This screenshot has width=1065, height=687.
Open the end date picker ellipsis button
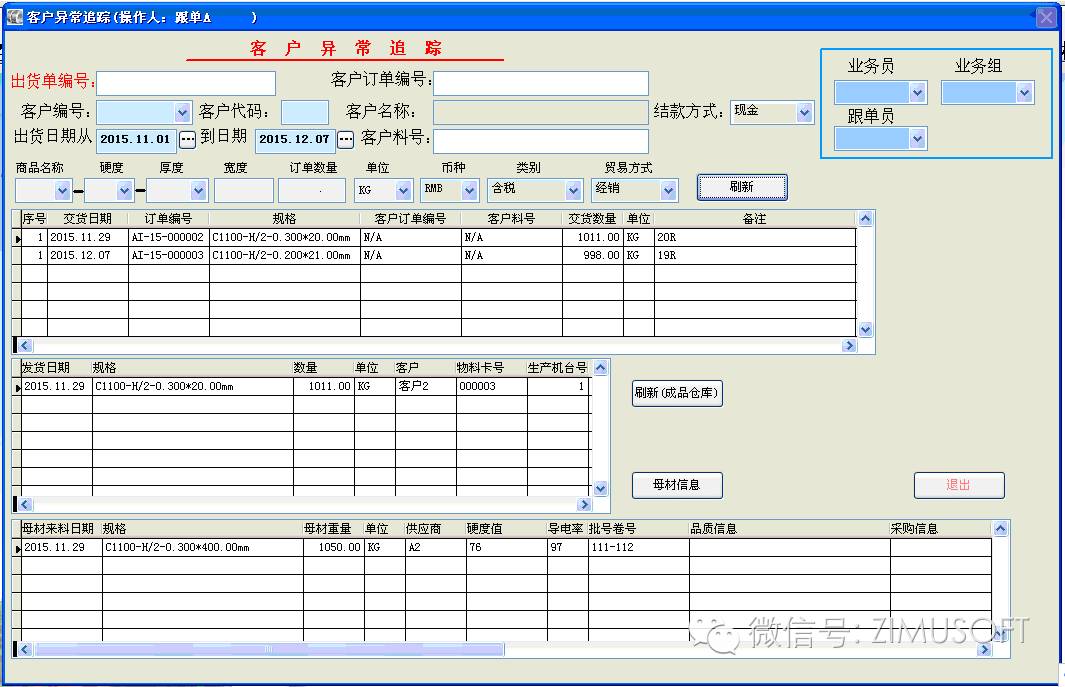click(346, 140)
